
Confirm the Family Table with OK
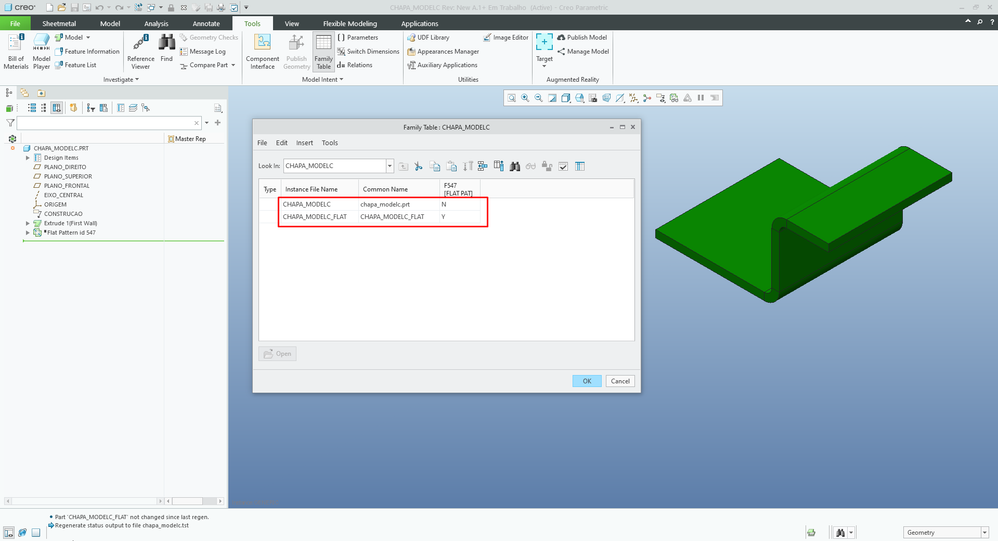click(x=587, y=381)
